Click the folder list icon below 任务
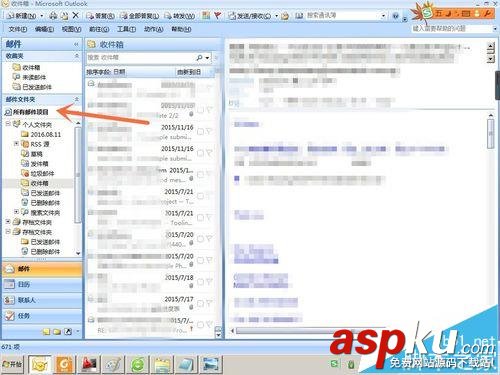The height and width of the screenshot is (375, 500). pyautogui.click(x=57, y=332)
